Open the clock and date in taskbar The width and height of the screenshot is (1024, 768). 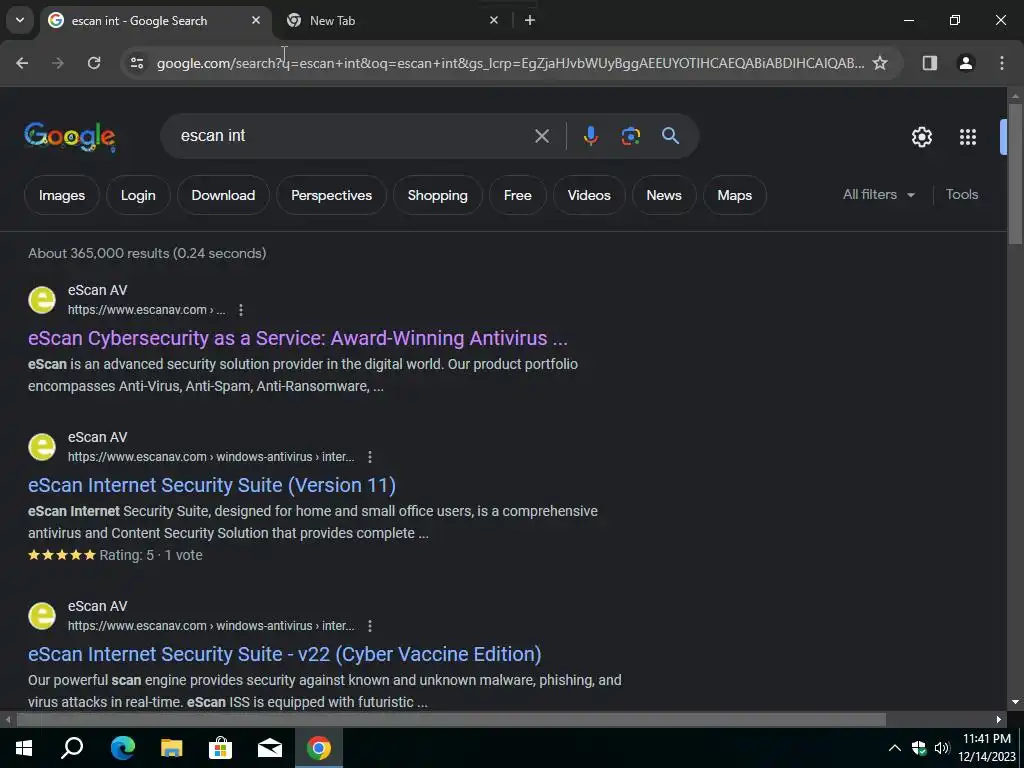(x=986, y=748)
